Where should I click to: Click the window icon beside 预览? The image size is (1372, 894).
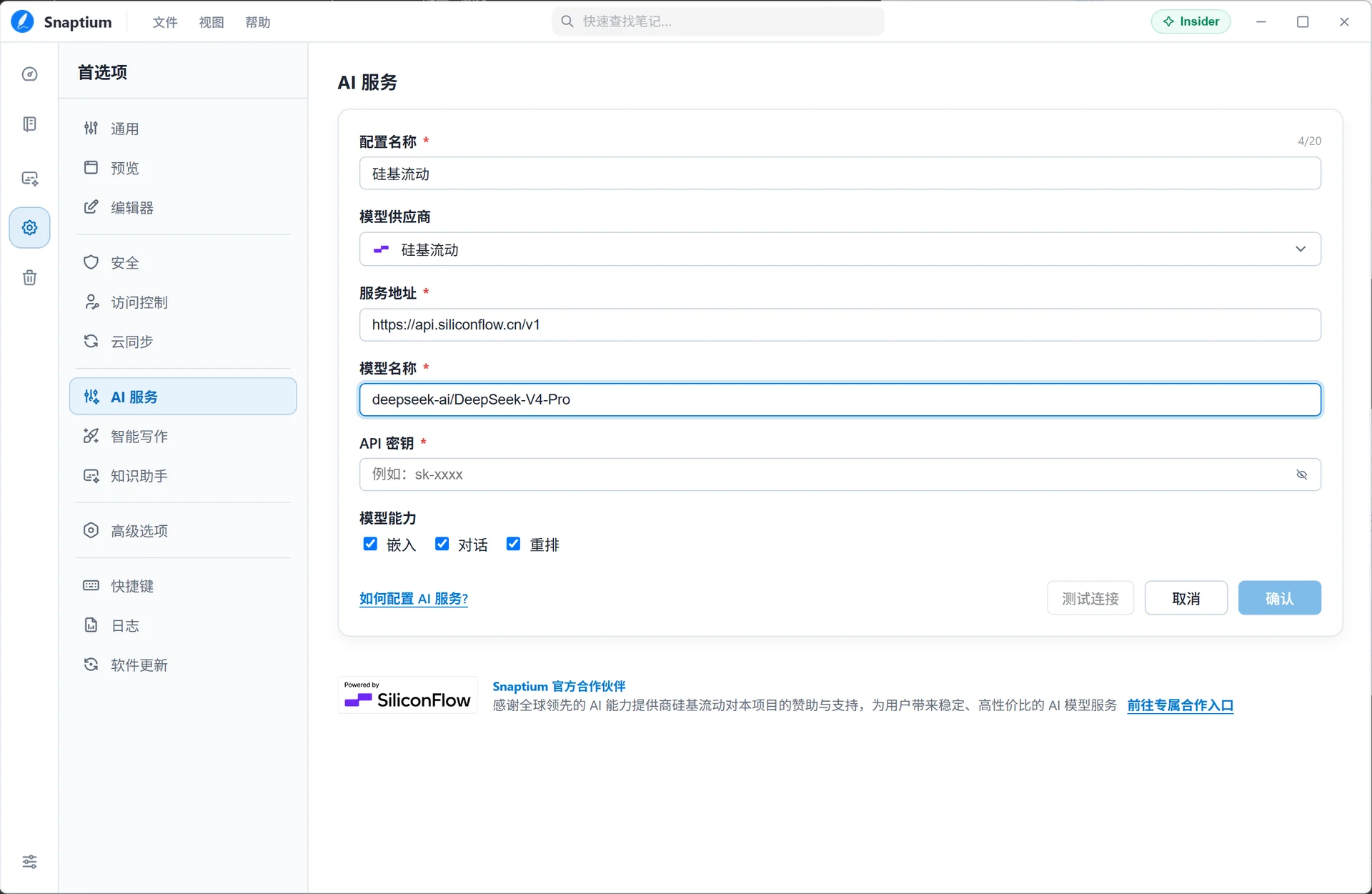click(91, 167)
